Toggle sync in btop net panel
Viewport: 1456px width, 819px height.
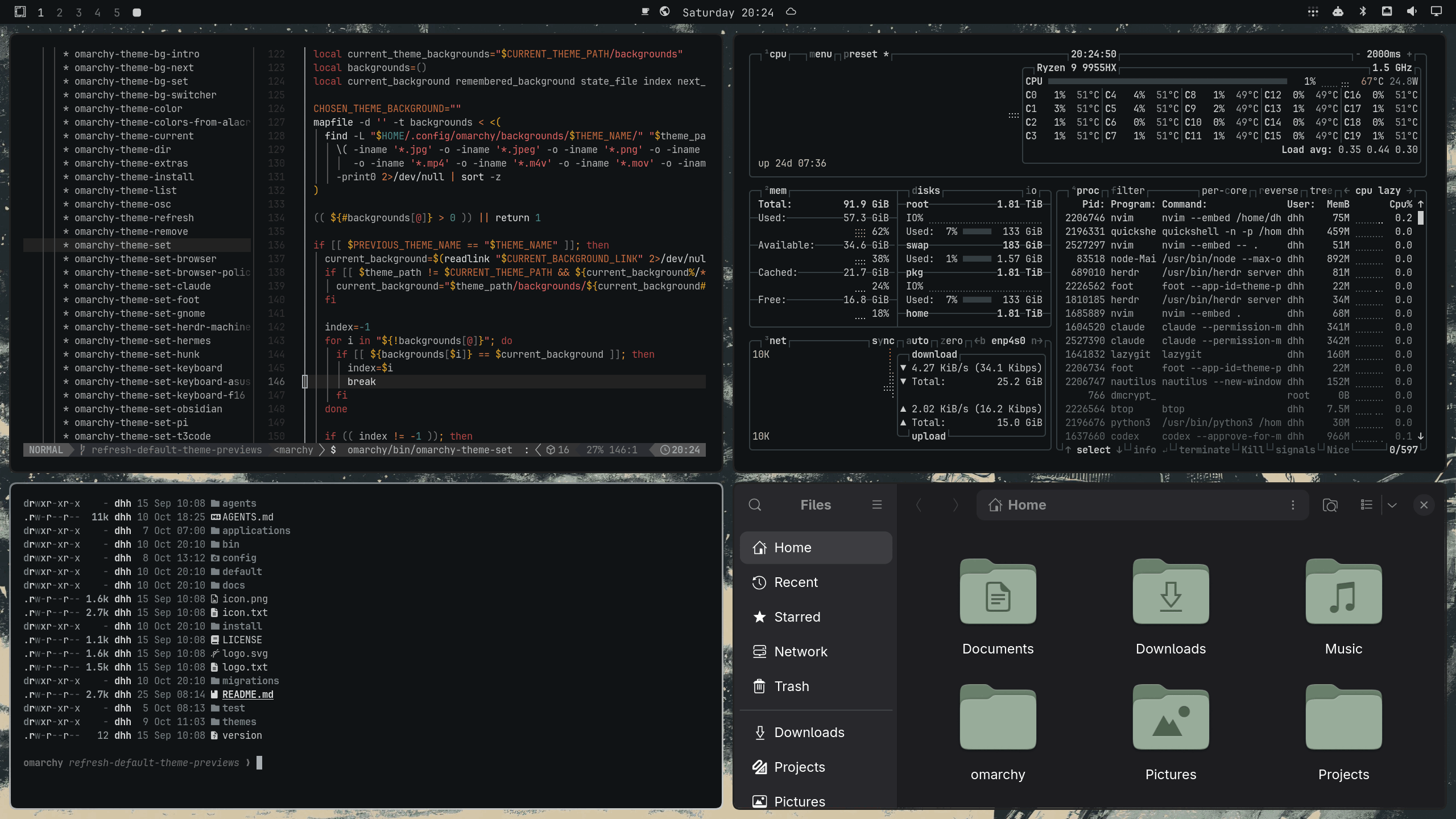[x=883, y=341]
